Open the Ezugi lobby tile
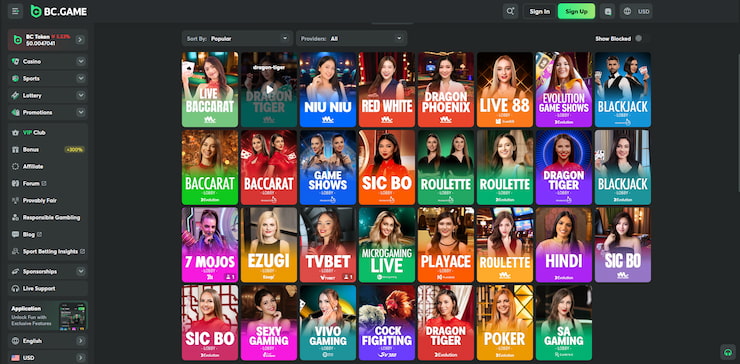 (x=269, y=245)
